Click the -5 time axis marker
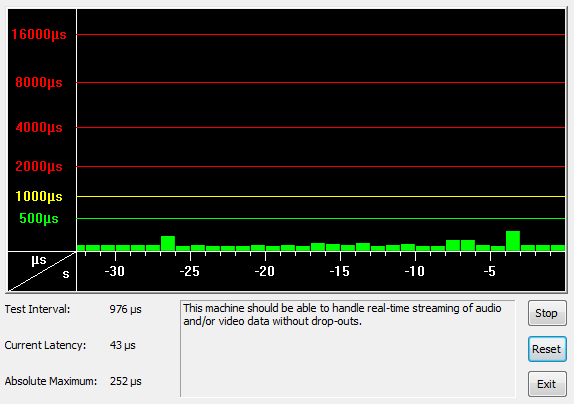Screen dimensions: 574x404 [x=490, y=271]
